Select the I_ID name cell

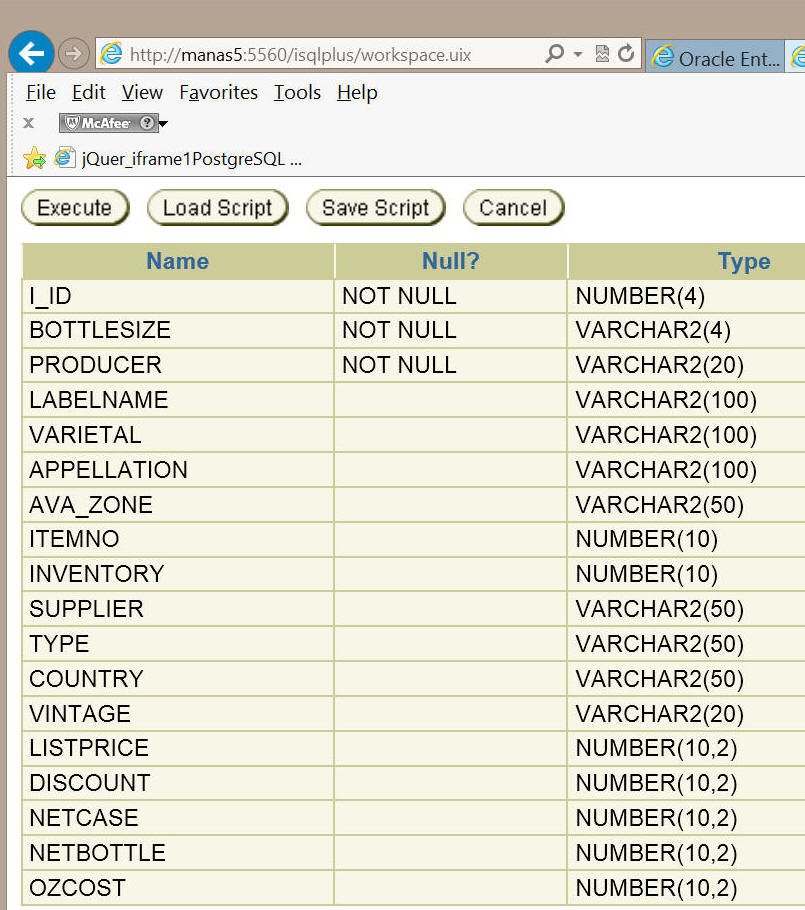click(178, 297)
